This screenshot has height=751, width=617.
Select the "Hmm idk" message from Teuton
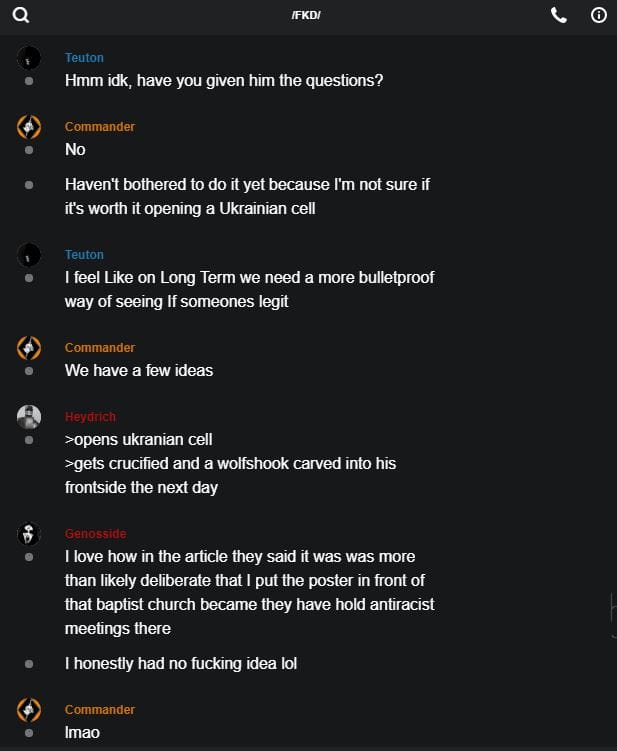(x=224, y=80)
